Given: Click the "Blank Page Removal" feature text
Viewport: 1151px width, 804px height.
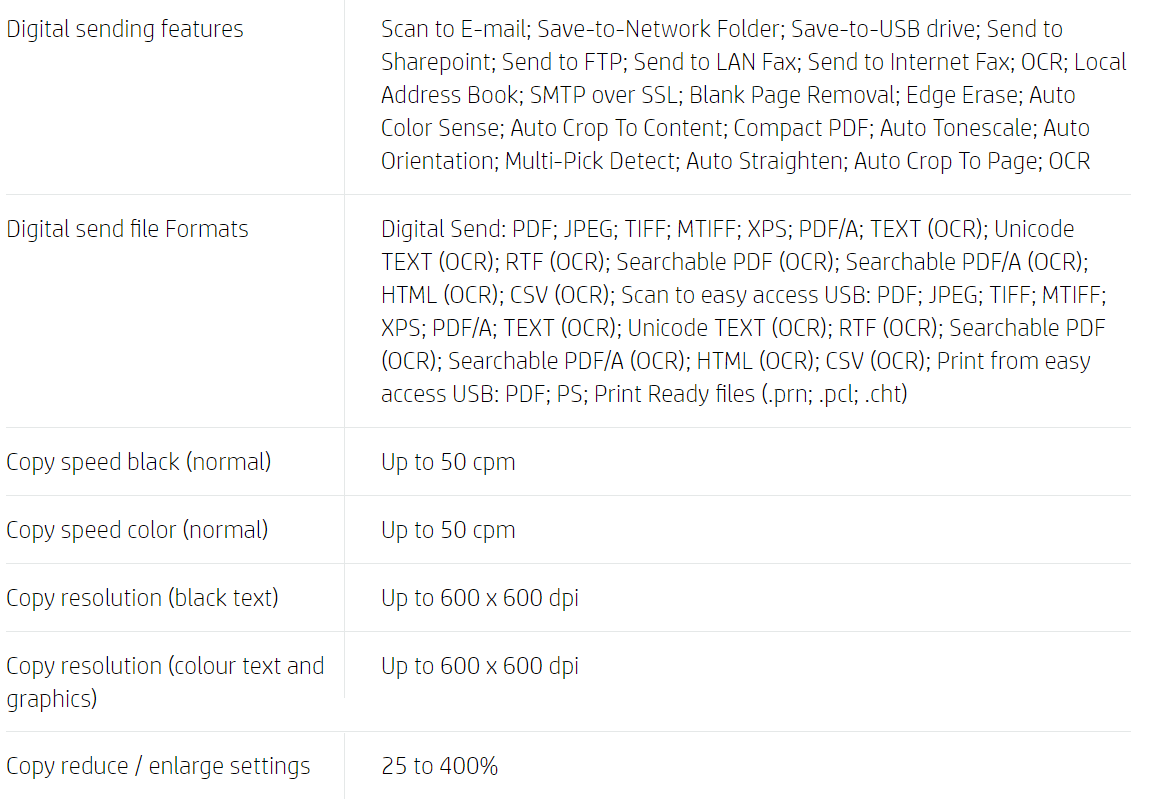Looking at the screenshot, I should coord(792,95).
